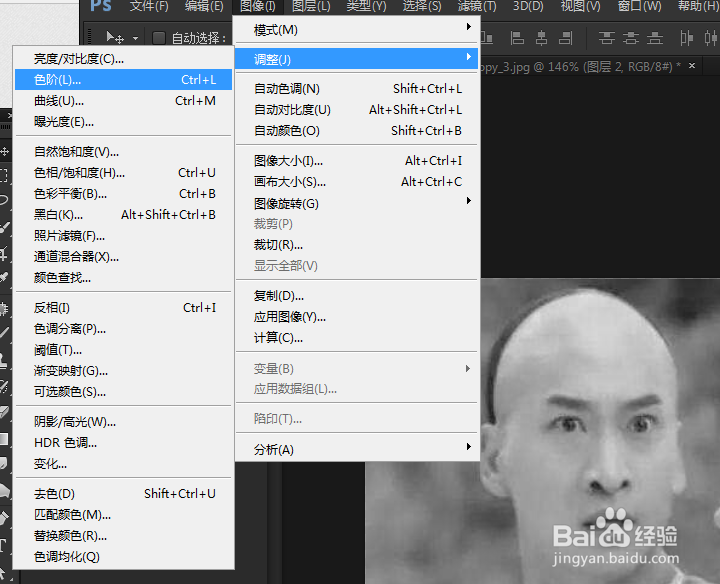The image size is (720, 584).
Task: Choose 反相(I) invert command
Action: click(x=124, y=308)
